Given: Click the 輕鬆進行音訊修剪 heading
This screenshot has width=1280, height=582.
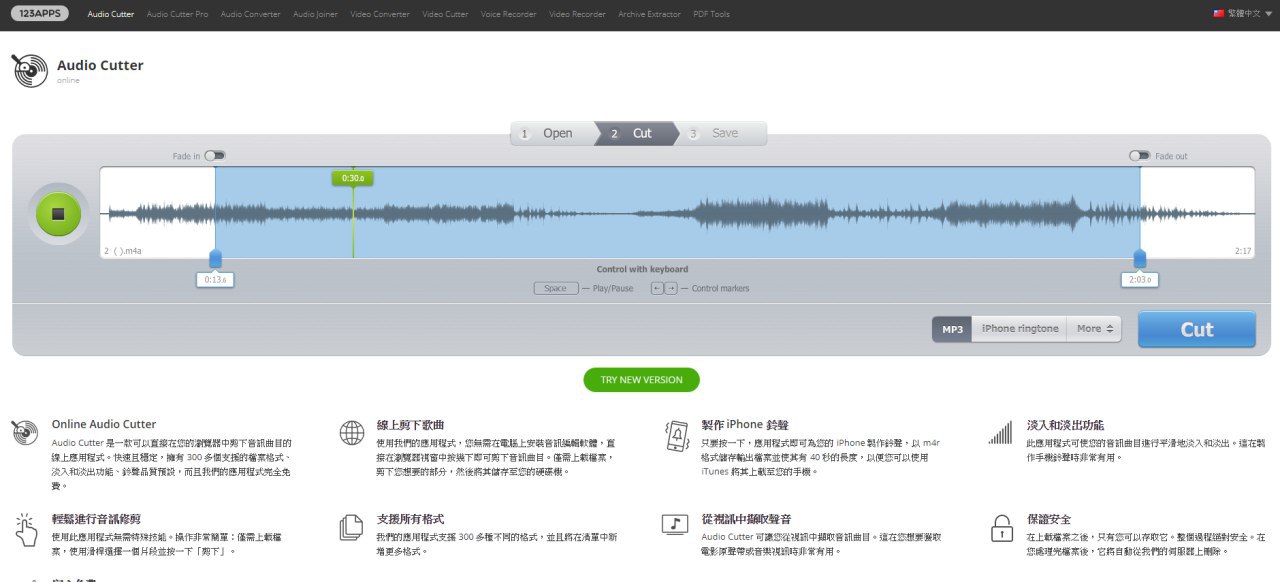Looking at the screenshot, I should [96, 519].
